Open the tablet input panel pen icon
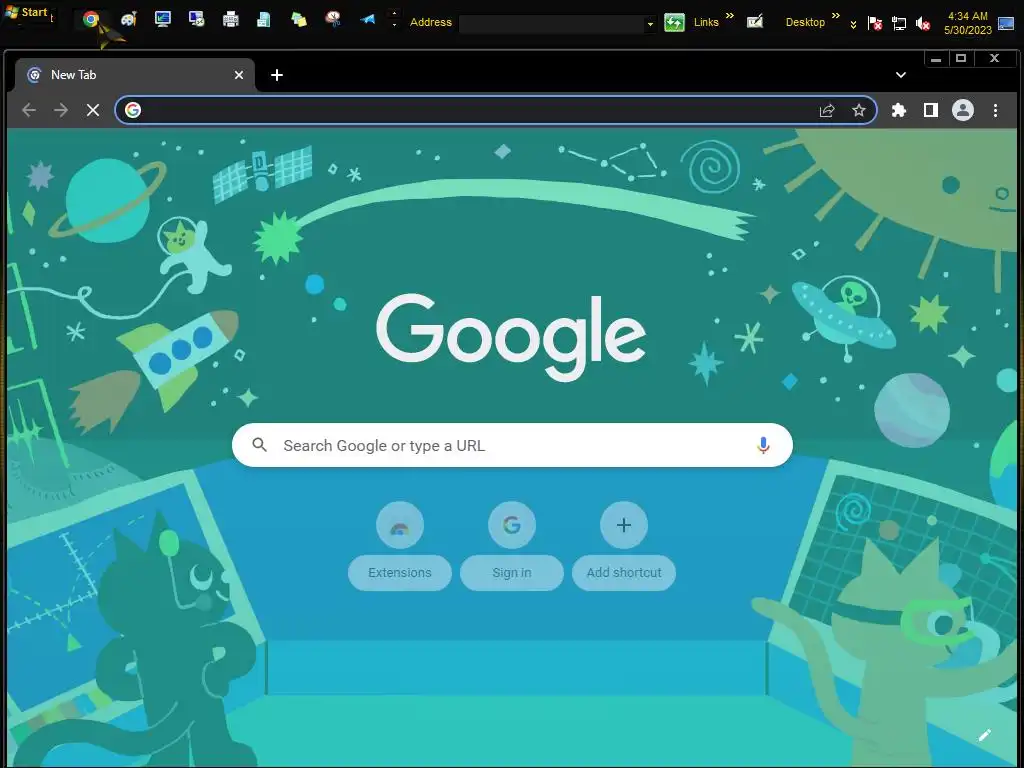This screenshot has height=768, width=1024. pyautogui.click(x=755, y=22)
